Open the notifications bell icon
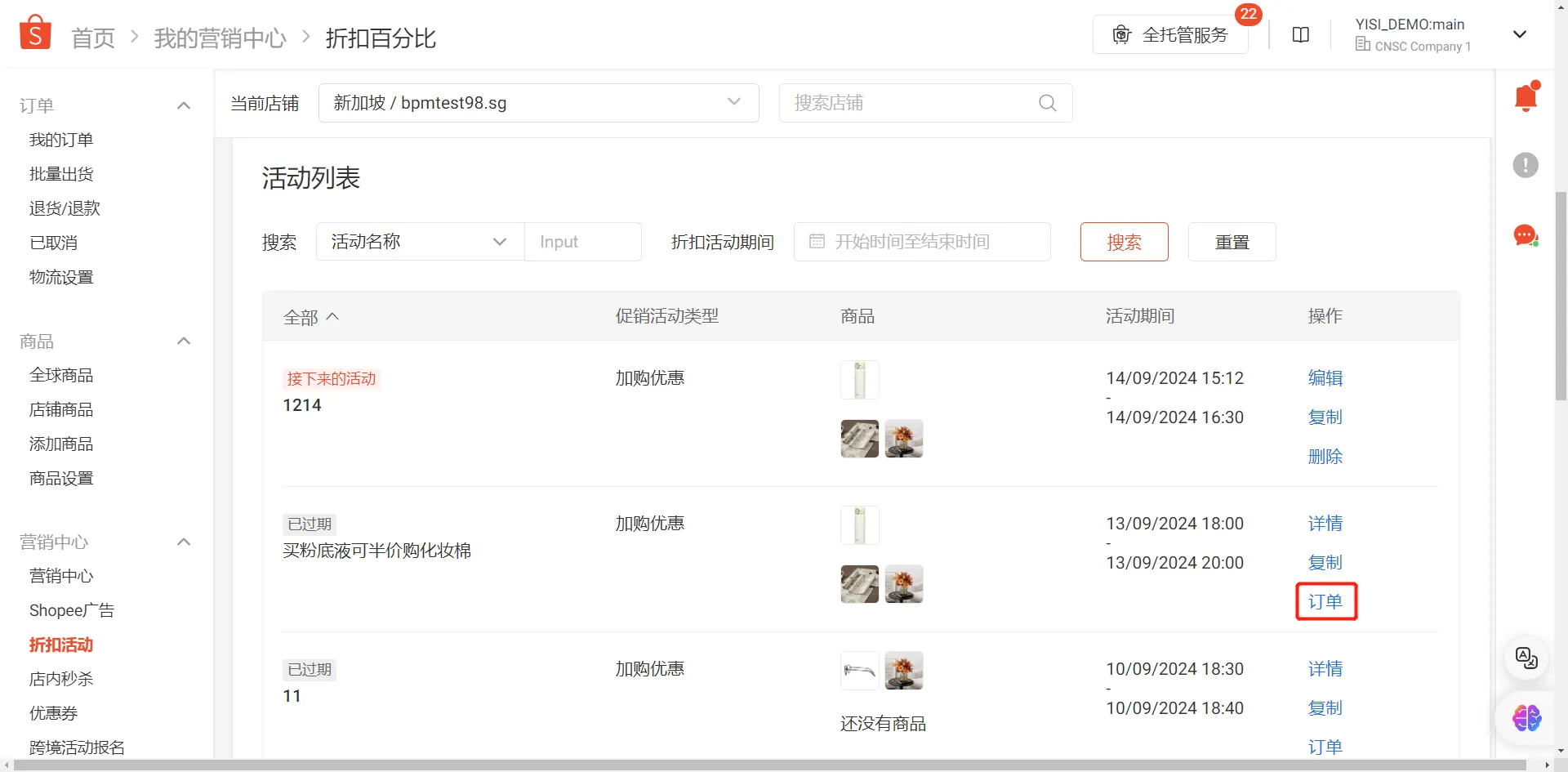The height and width of the screenshot is (772, 1568). (1526, 96)
